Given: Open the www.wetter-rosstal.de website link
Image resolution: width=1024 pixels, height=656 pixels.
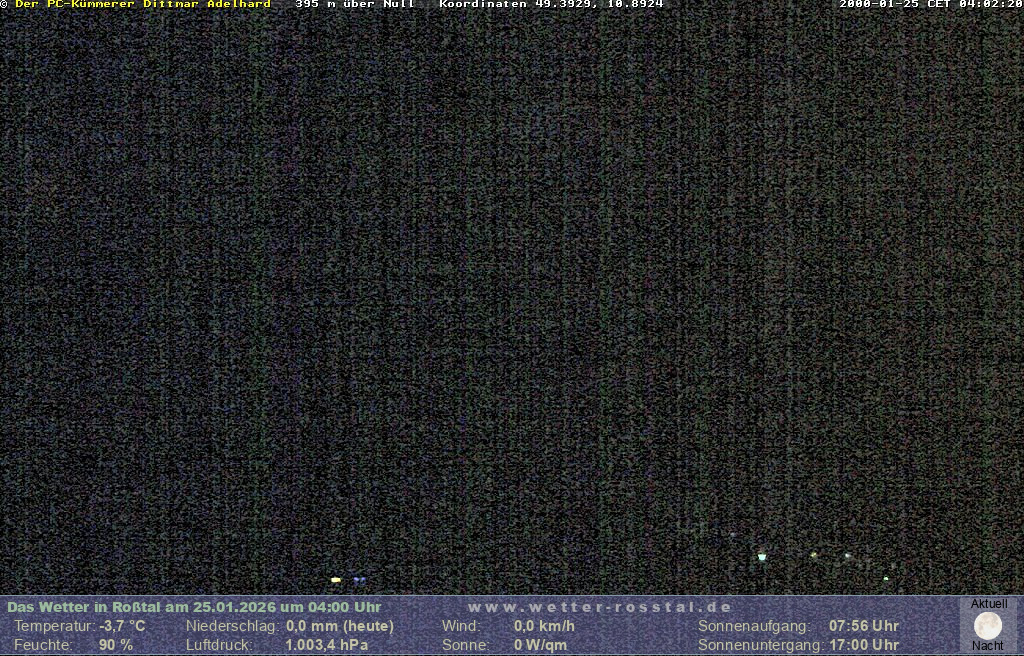Looking at the screenshot, I should point(600,607).
